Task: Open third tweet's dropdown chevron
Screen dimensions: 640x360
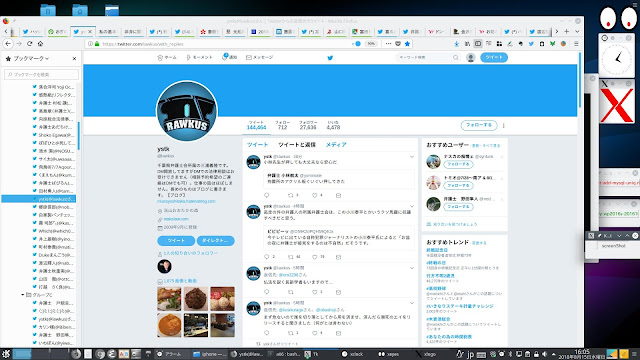Action: coord(412,268)
